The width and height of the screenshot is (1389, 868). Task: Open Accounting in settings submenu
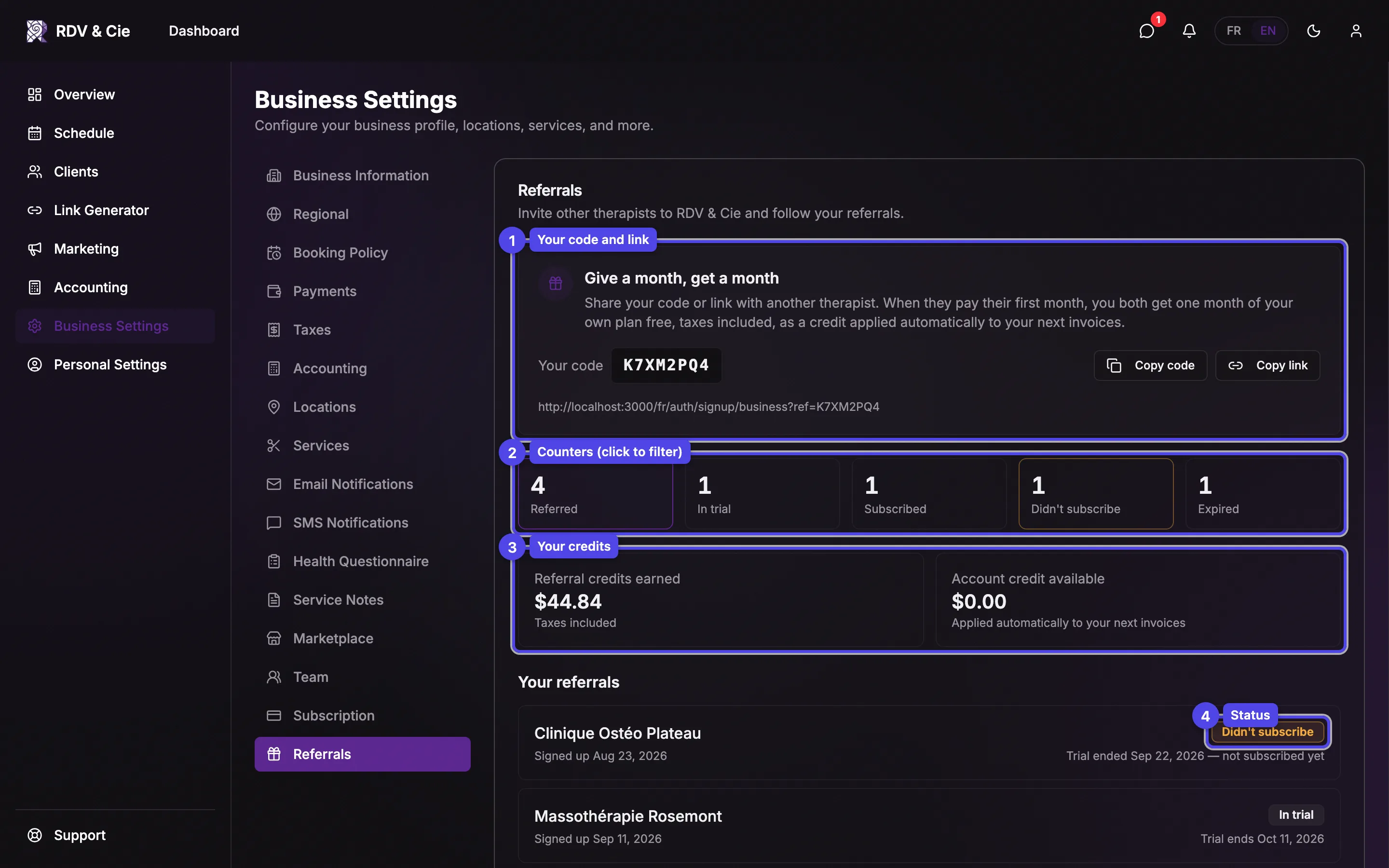pos(362,368)
